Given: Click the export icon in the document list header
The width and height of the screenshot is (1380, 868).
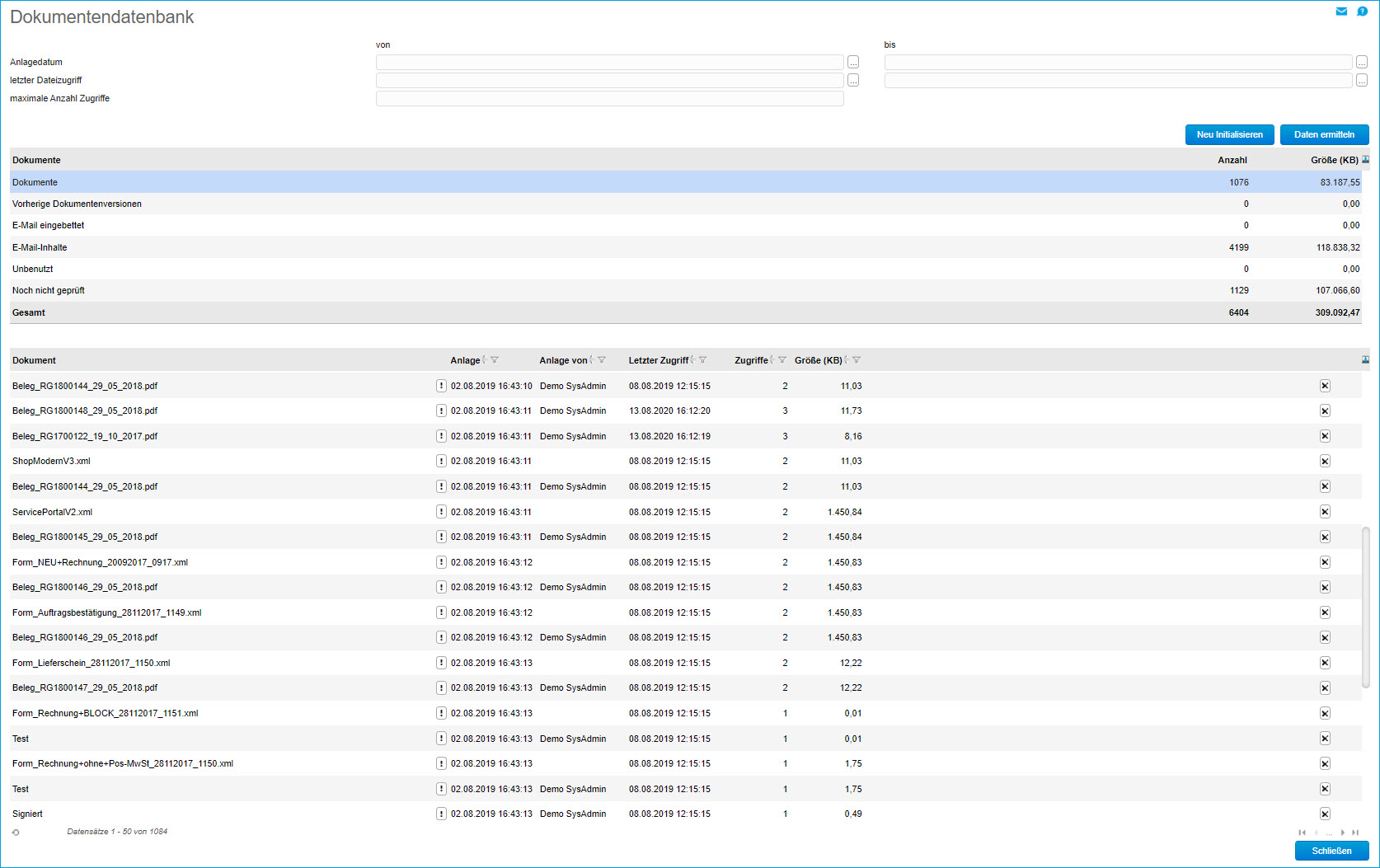Looking at the screenshot, I should [1365, 360].
